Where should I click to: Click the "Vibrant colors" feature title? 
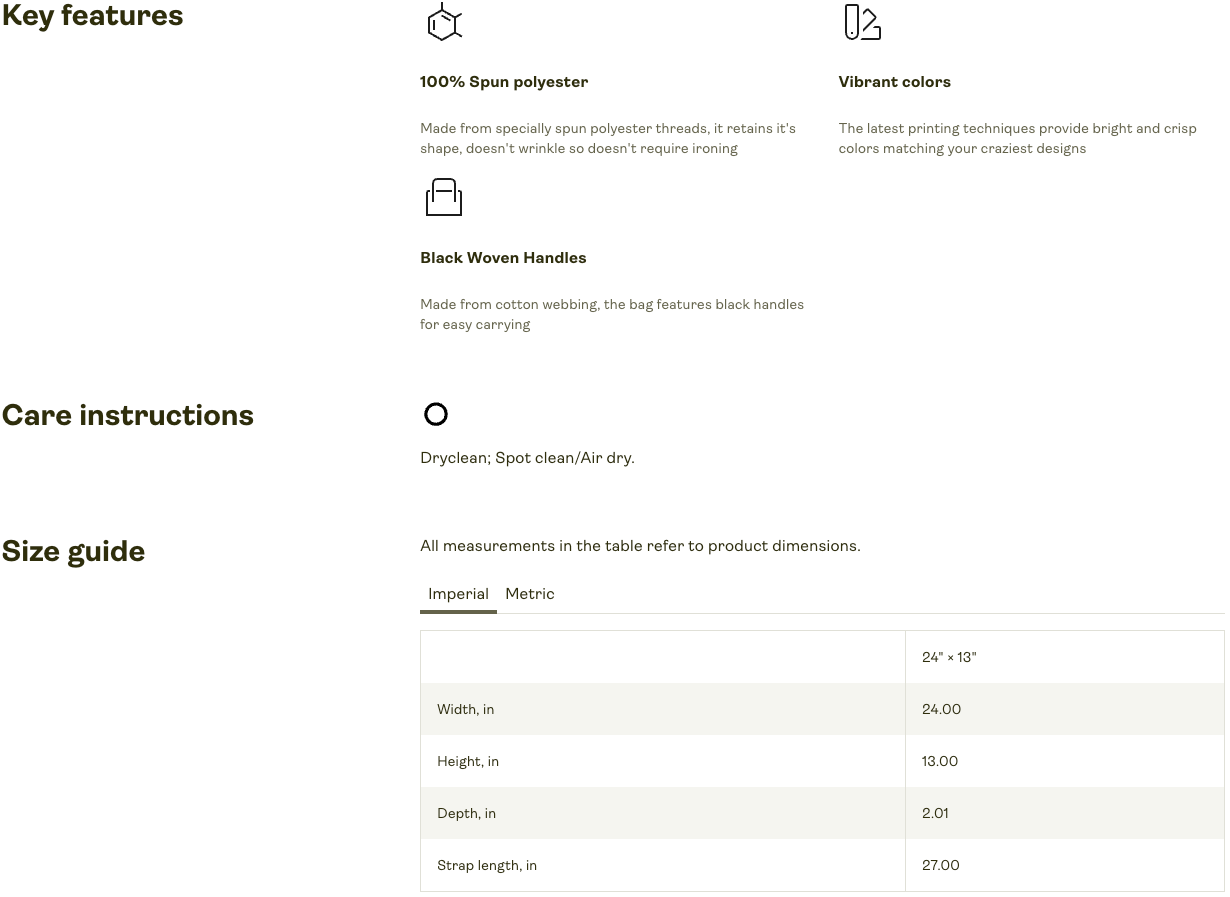(x=894, y=82)
